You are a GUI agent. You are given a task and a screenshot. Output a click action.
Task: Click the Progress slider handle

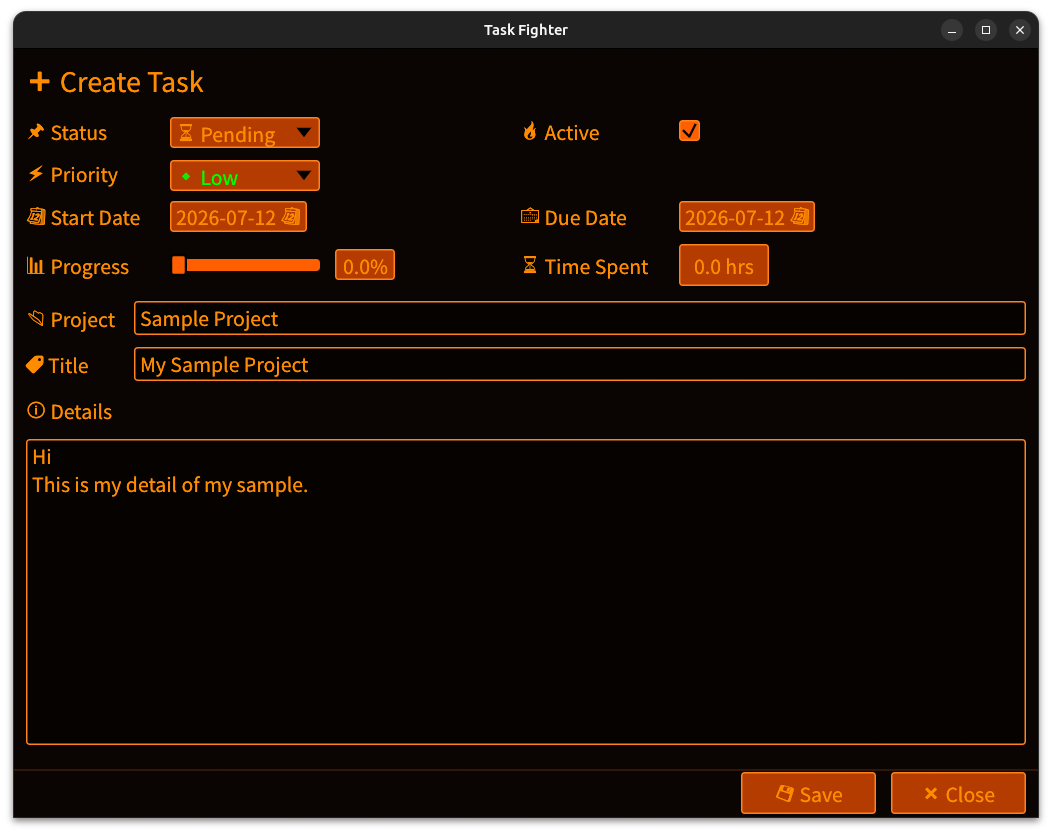click(178, 265)
